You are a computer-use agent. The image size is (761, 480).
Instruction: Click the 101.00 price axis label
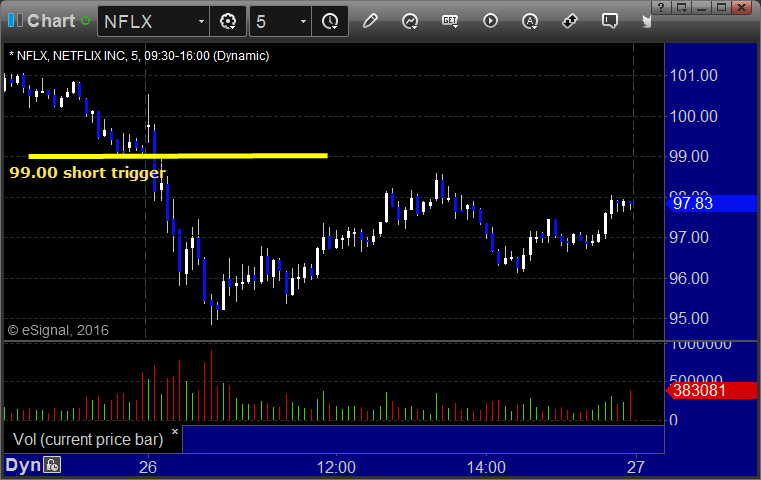694,76
